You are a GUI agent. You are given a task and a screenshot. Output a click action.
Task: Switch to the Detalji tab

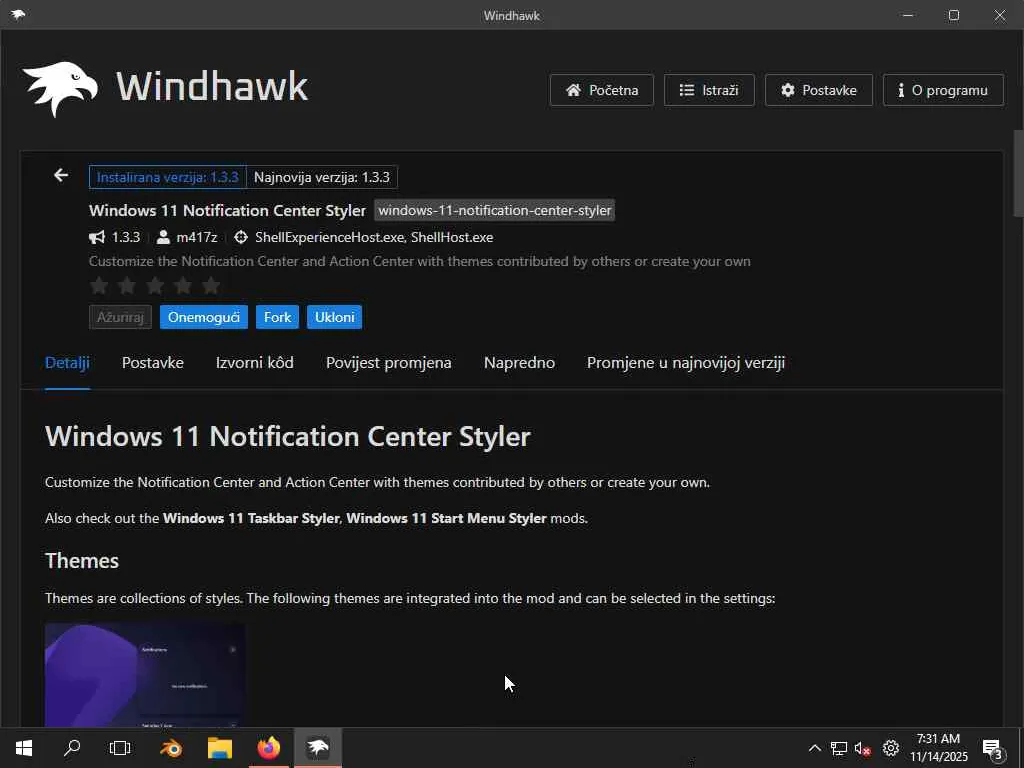tap(67, 362)
